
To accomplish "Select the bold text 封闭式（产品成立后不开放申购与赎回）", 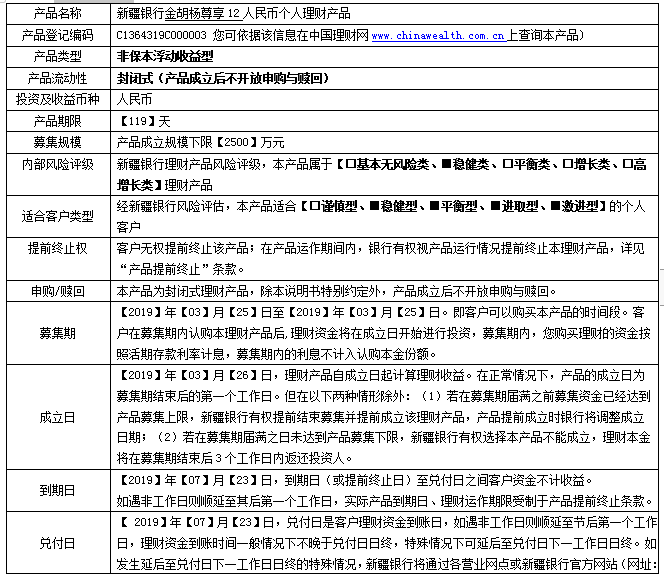I will pyautogui.click(x=223, y=78).
